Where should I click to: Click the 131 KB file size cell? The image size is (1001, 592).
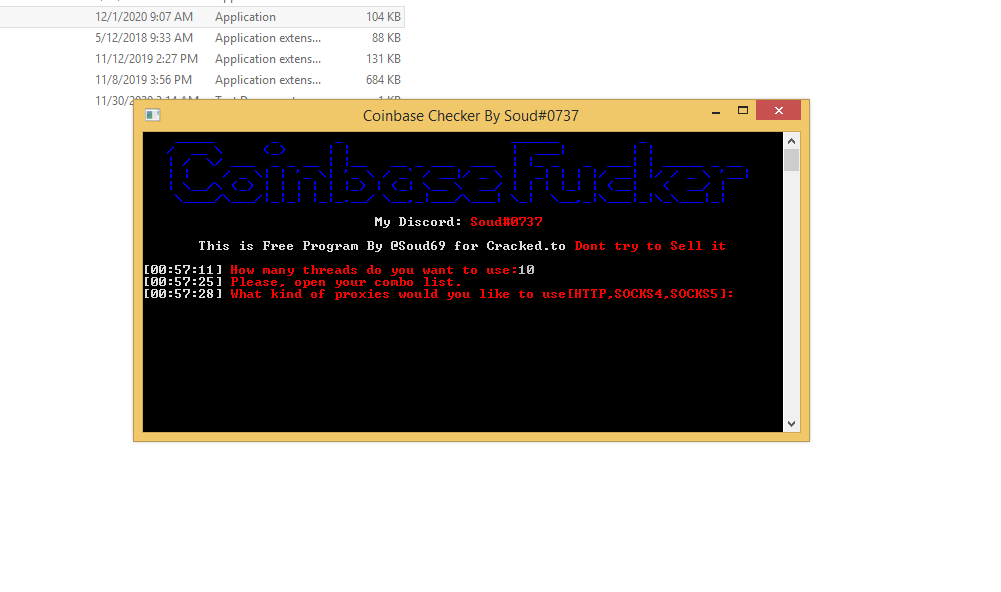click(x=383, y=59)
